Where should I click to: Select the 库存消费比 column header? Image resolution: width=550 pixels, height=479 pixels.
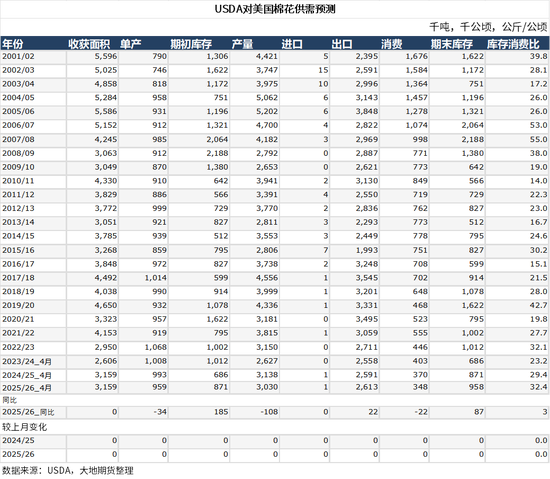513,44
